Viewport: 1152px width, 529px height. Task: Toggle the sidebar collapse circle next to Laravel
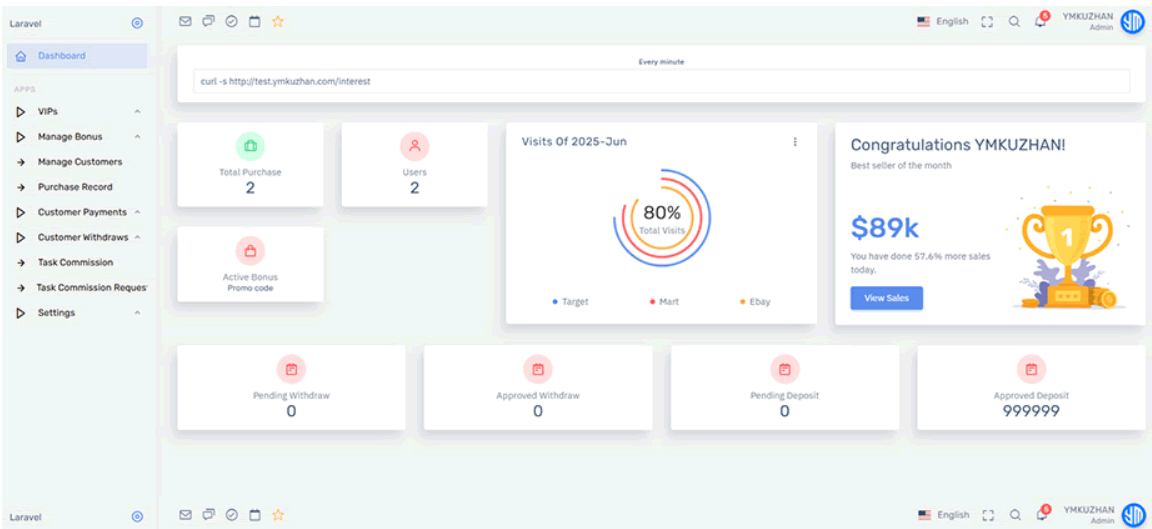click(137, 23)
